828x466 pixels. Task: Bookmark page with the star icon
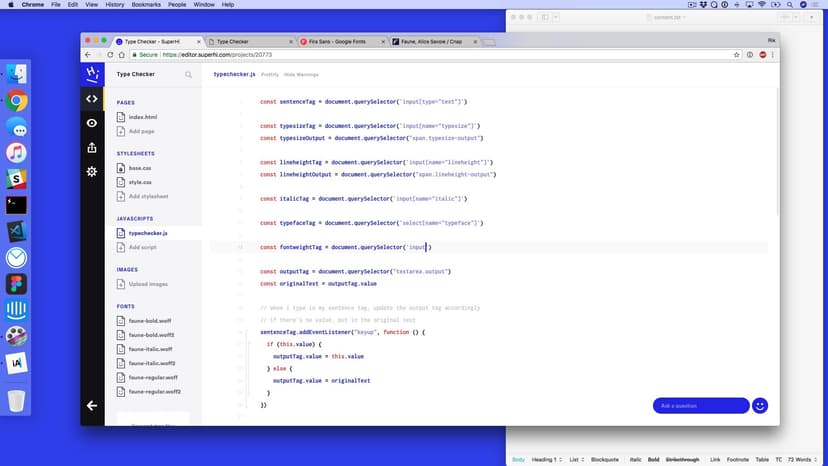736,55
